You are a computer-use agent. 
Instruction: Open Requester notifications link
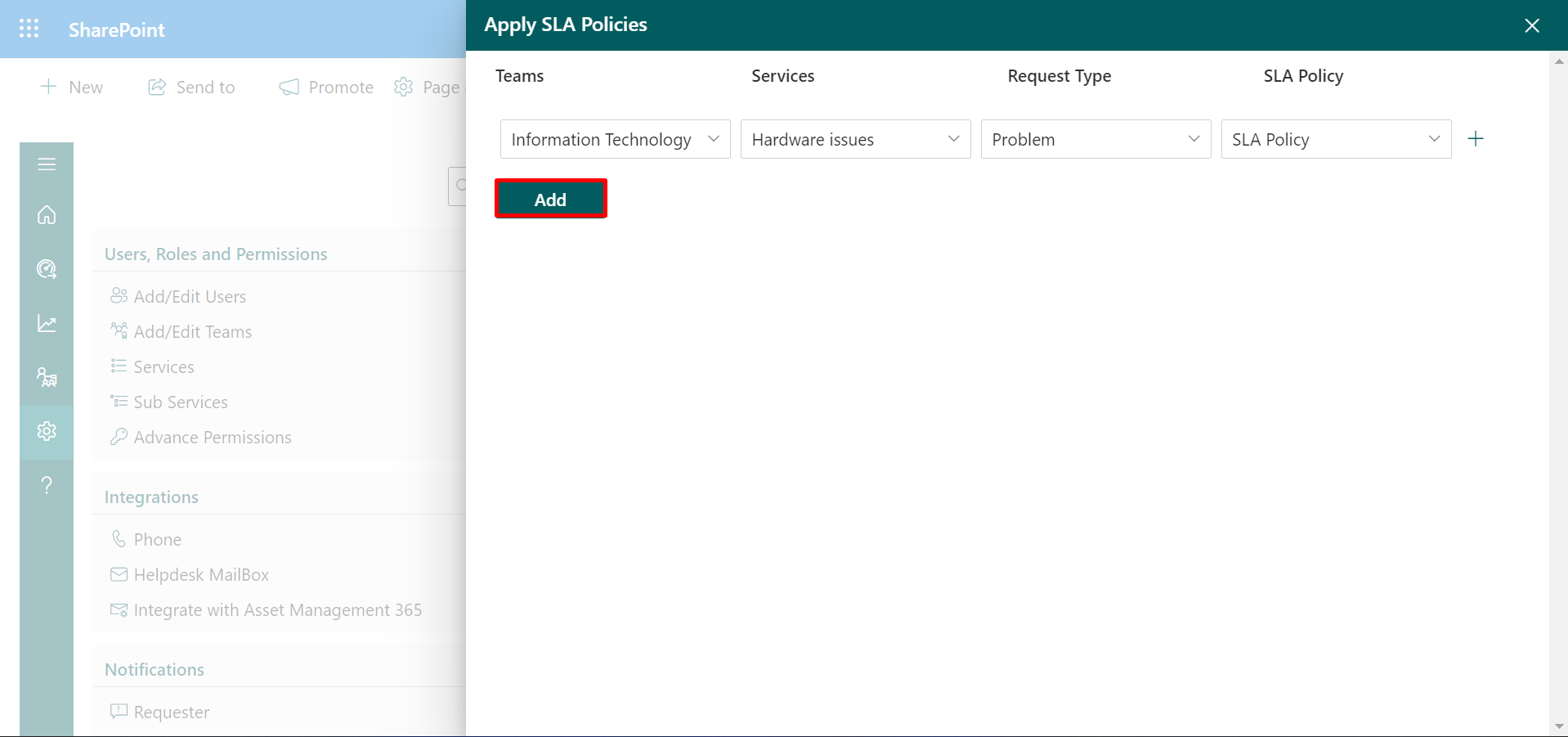tap(172, 712)
